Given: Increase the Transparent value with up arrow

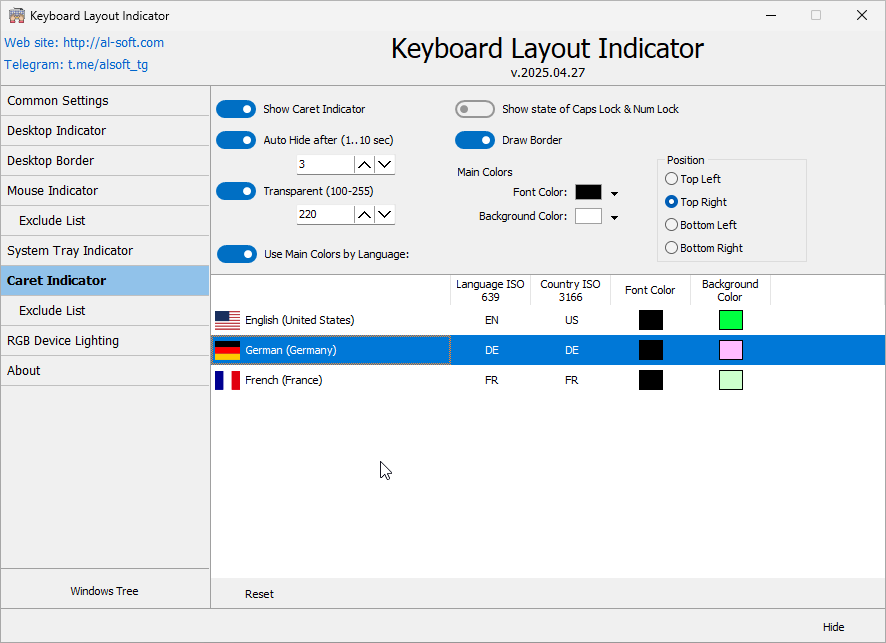Looking at the screenshot, I should point(364,214).
